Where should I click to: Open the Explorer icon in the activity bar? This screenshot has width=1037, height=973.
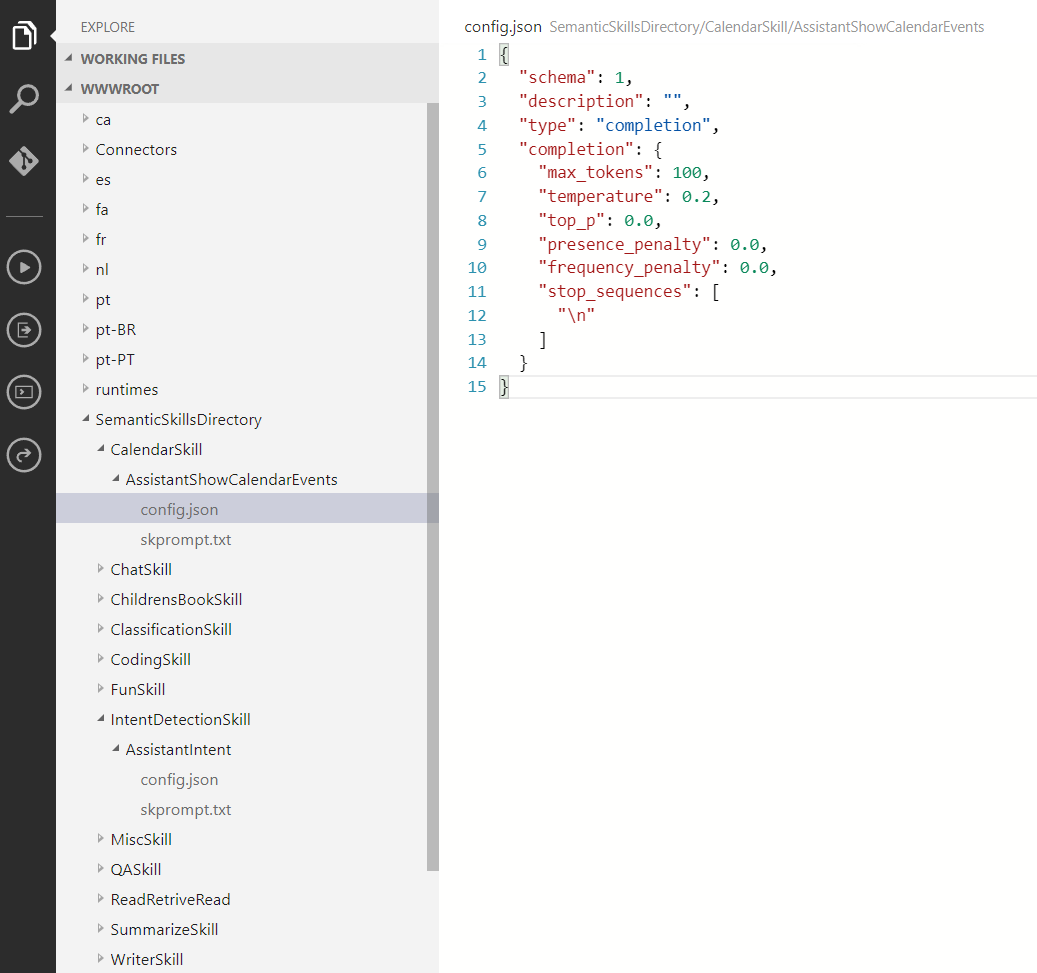coord(25,33)
